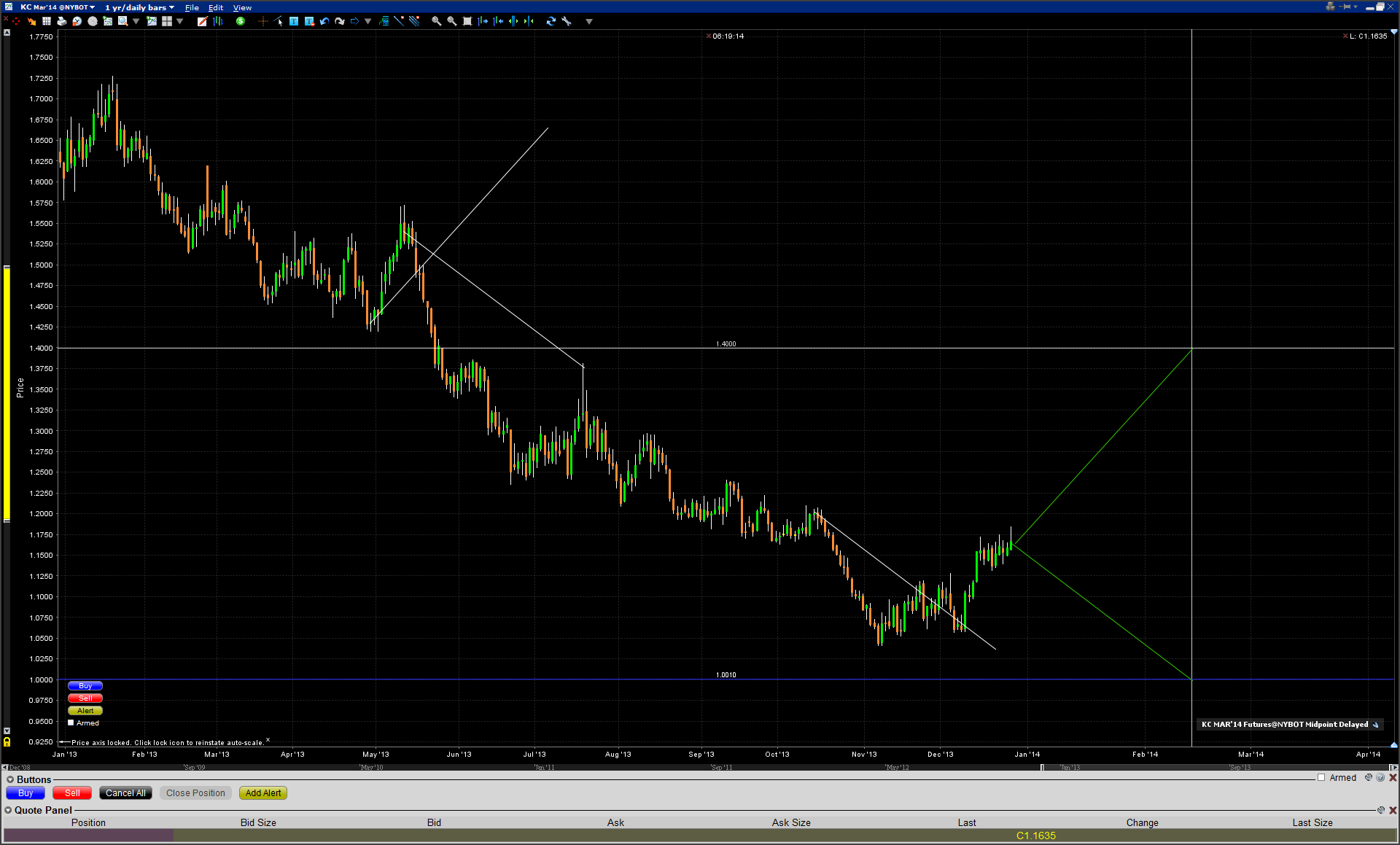Click the redo arrow icon
The width and height of the screenshot is (1400, 845).
340,21
